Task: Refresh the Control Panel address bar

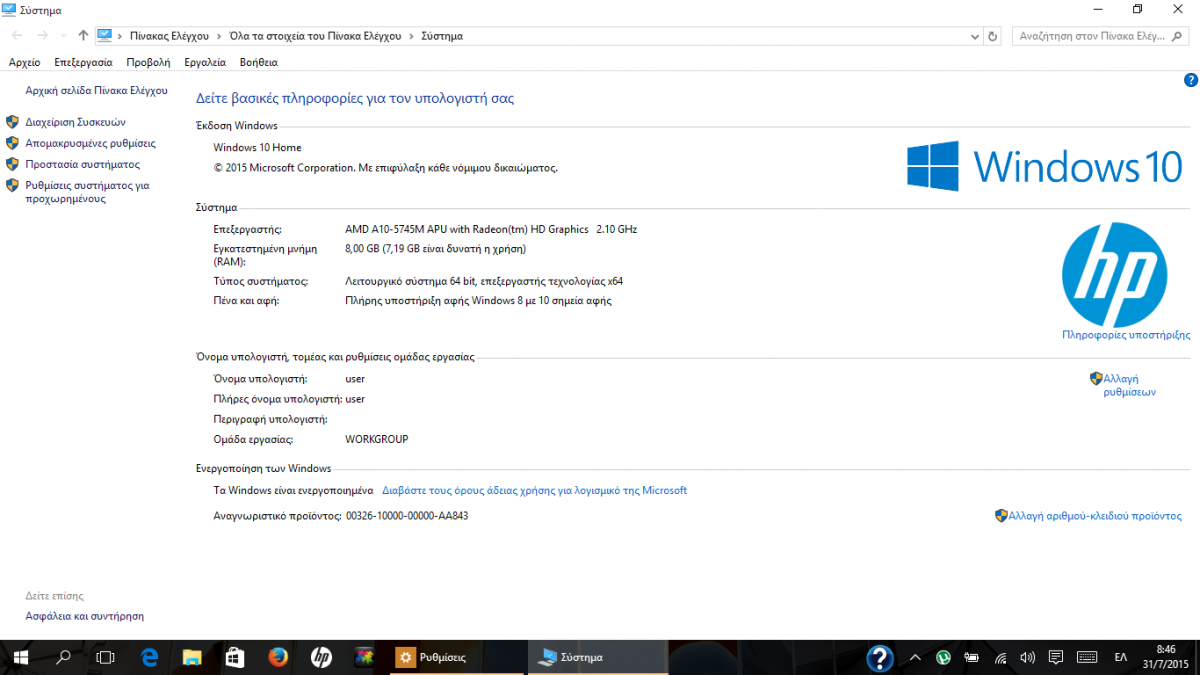Action: click(993, 36)
